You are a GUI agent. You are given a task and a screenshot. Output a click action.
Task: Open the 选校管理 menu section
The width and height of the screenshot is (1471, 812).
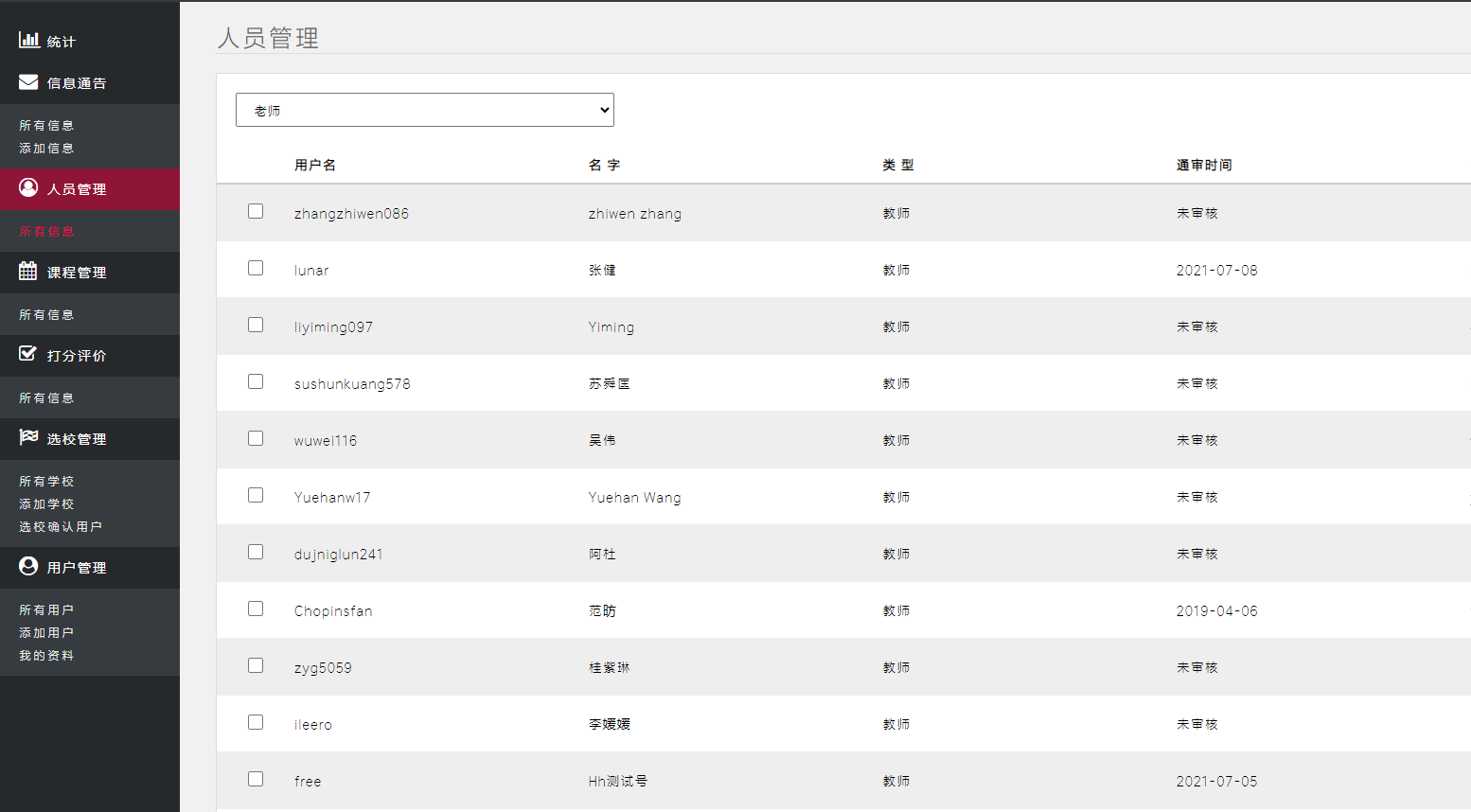(90, 439)
